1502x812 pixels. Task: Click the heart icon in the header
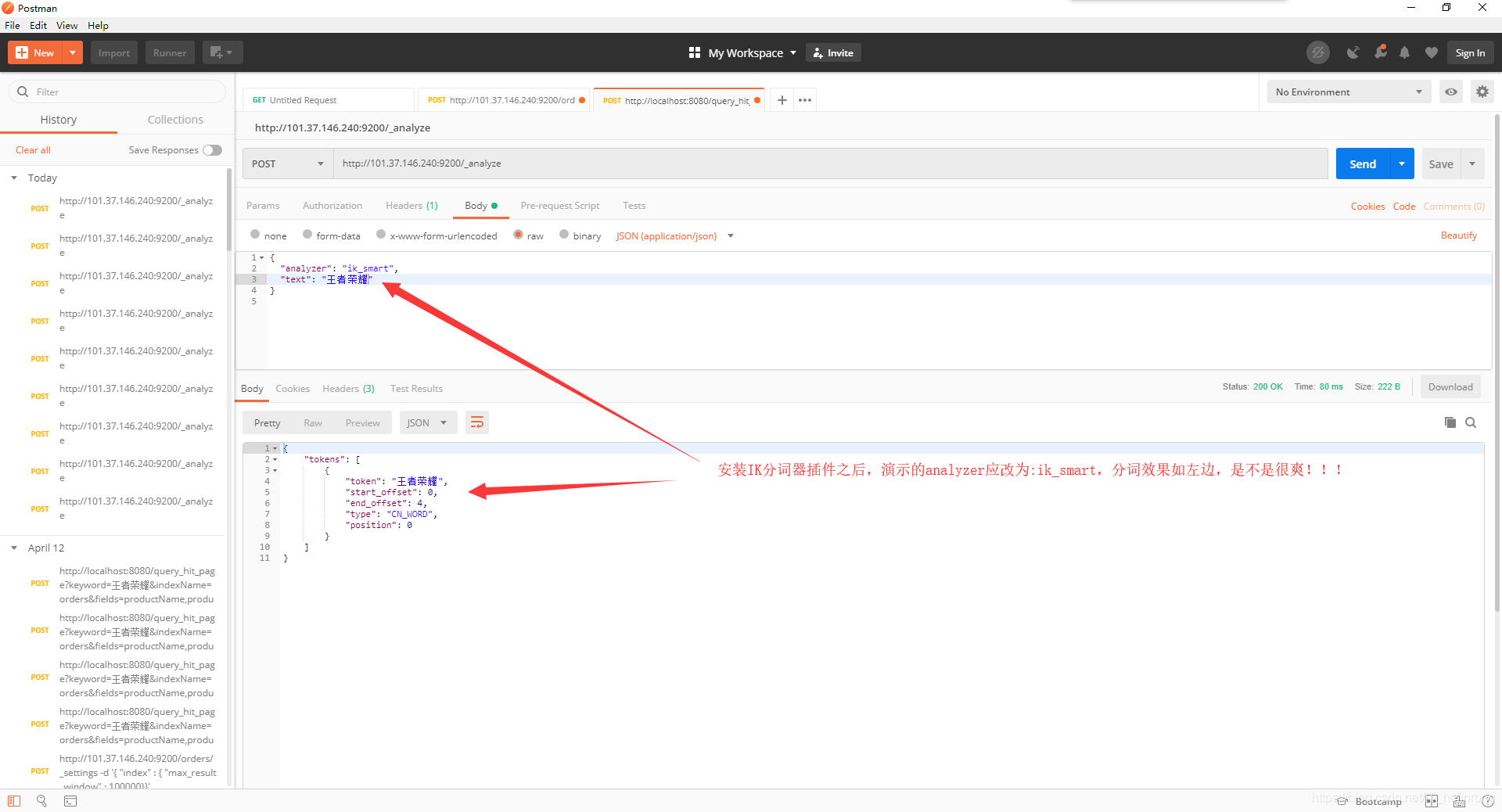point(1432,52)
